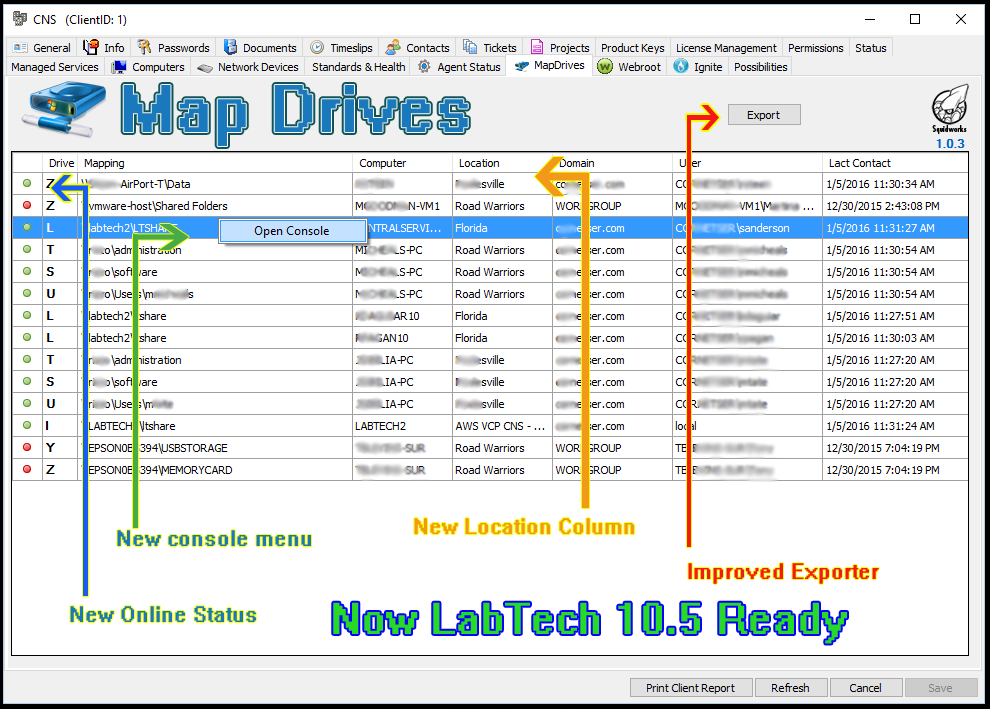The width and height of the screenshot is (990, 709).
Task: Click the Export button
Action: pos(763,114)
